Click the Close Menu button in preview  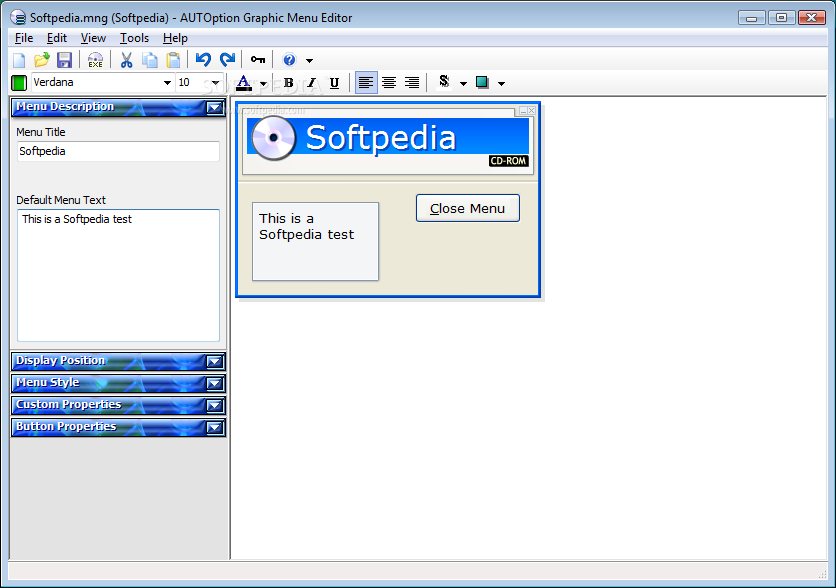click(468, 208)
